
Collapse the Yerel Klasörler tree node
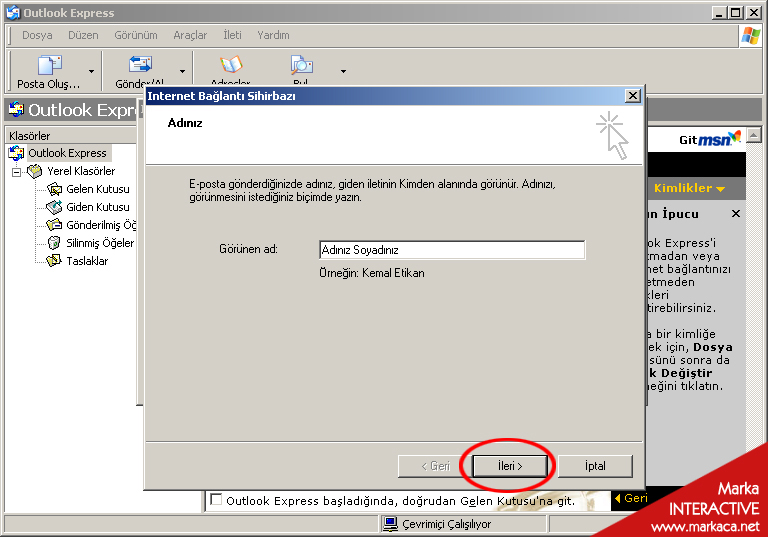[x=17, y=172]
